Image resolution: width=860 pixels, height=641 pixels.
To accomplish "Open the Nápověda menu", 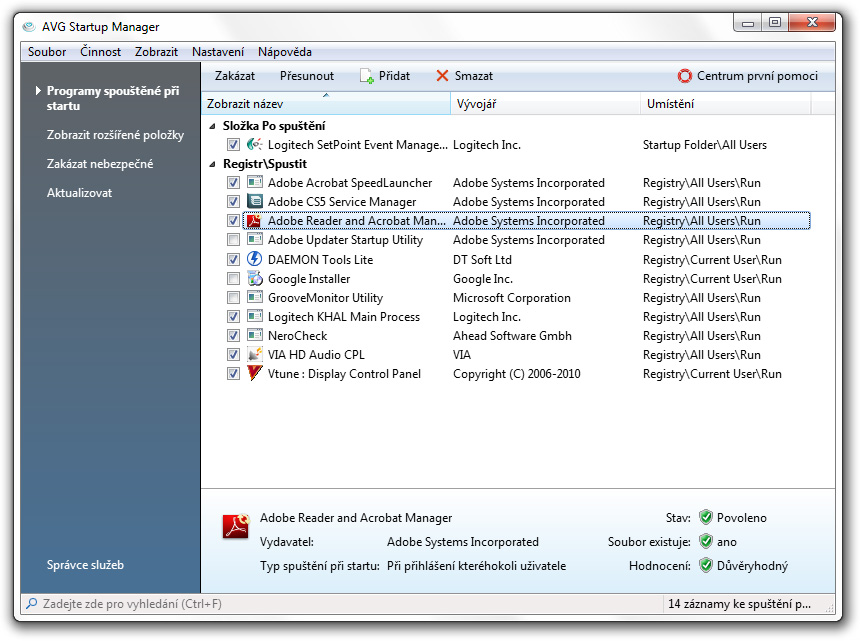I will 285,52.
